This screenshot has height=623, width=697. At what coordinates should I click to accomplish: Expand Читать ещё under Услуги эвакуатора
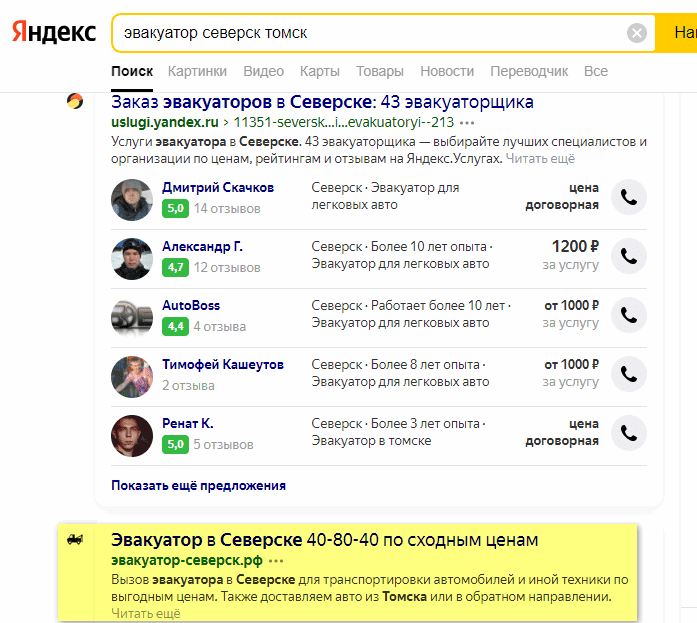(x=540, y=159)
